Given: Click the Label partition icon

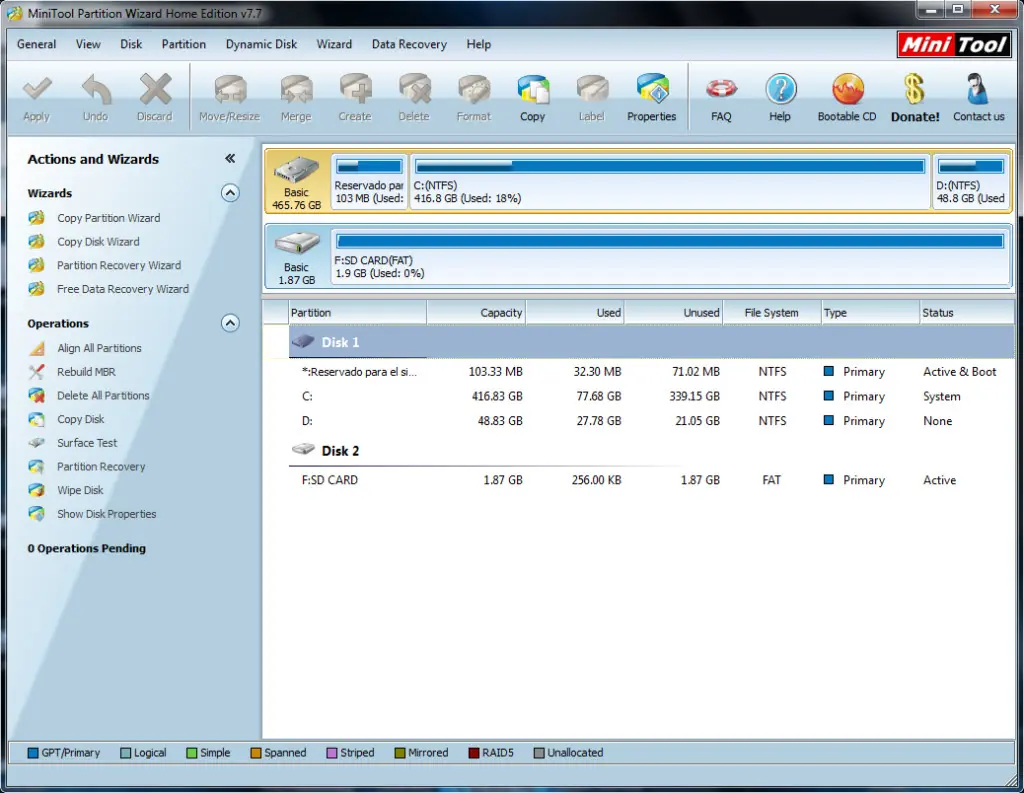Looking at the screenshot, I should pos(592,89).
